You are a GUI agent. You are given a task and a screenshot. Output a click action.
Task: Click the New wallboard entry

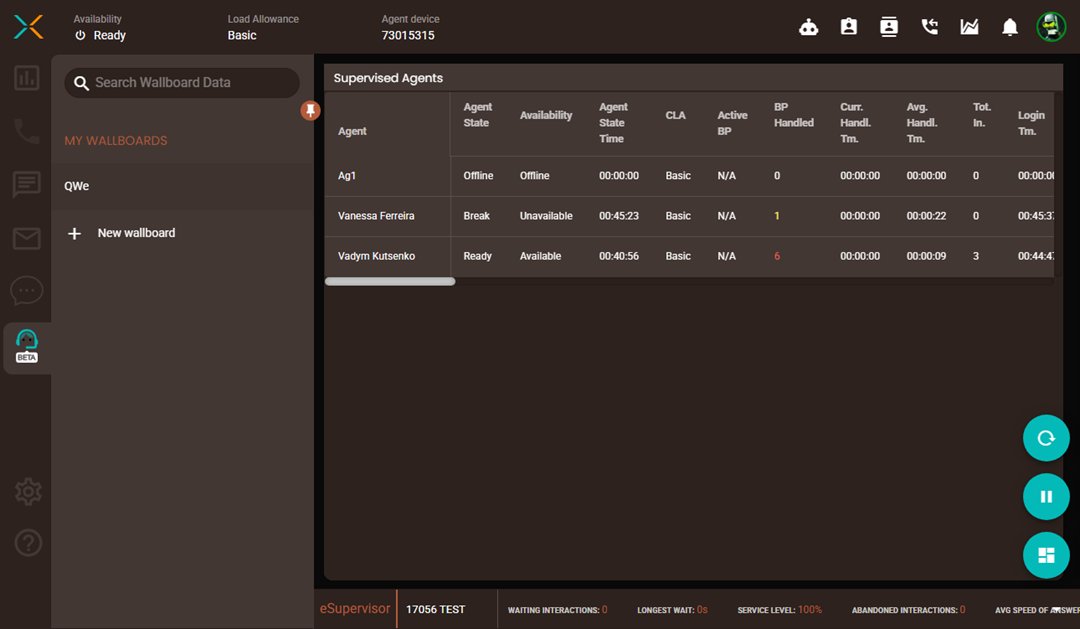point(136,233)
